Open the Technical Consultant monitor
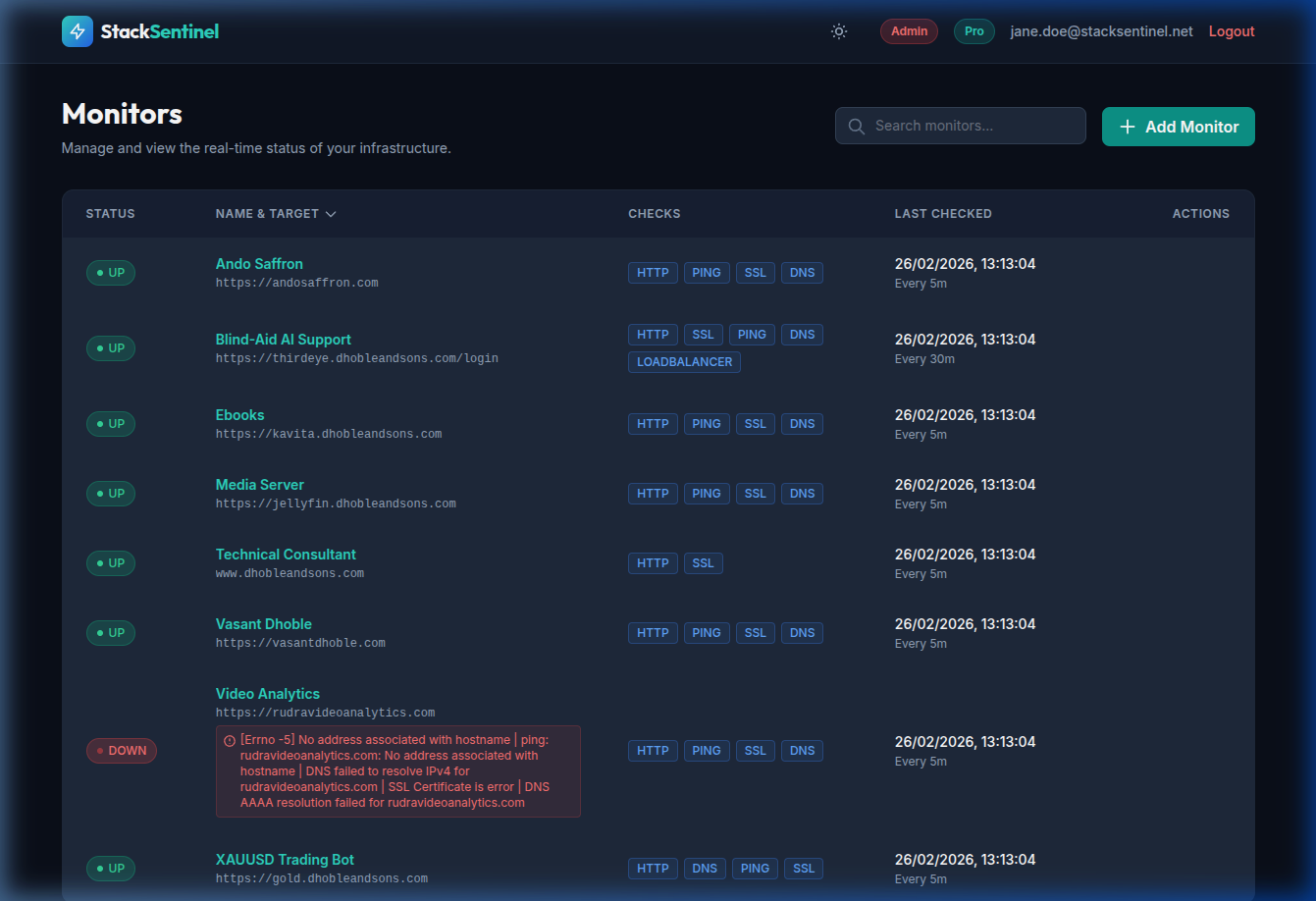The image size is (1316, 901). (286, 555)
